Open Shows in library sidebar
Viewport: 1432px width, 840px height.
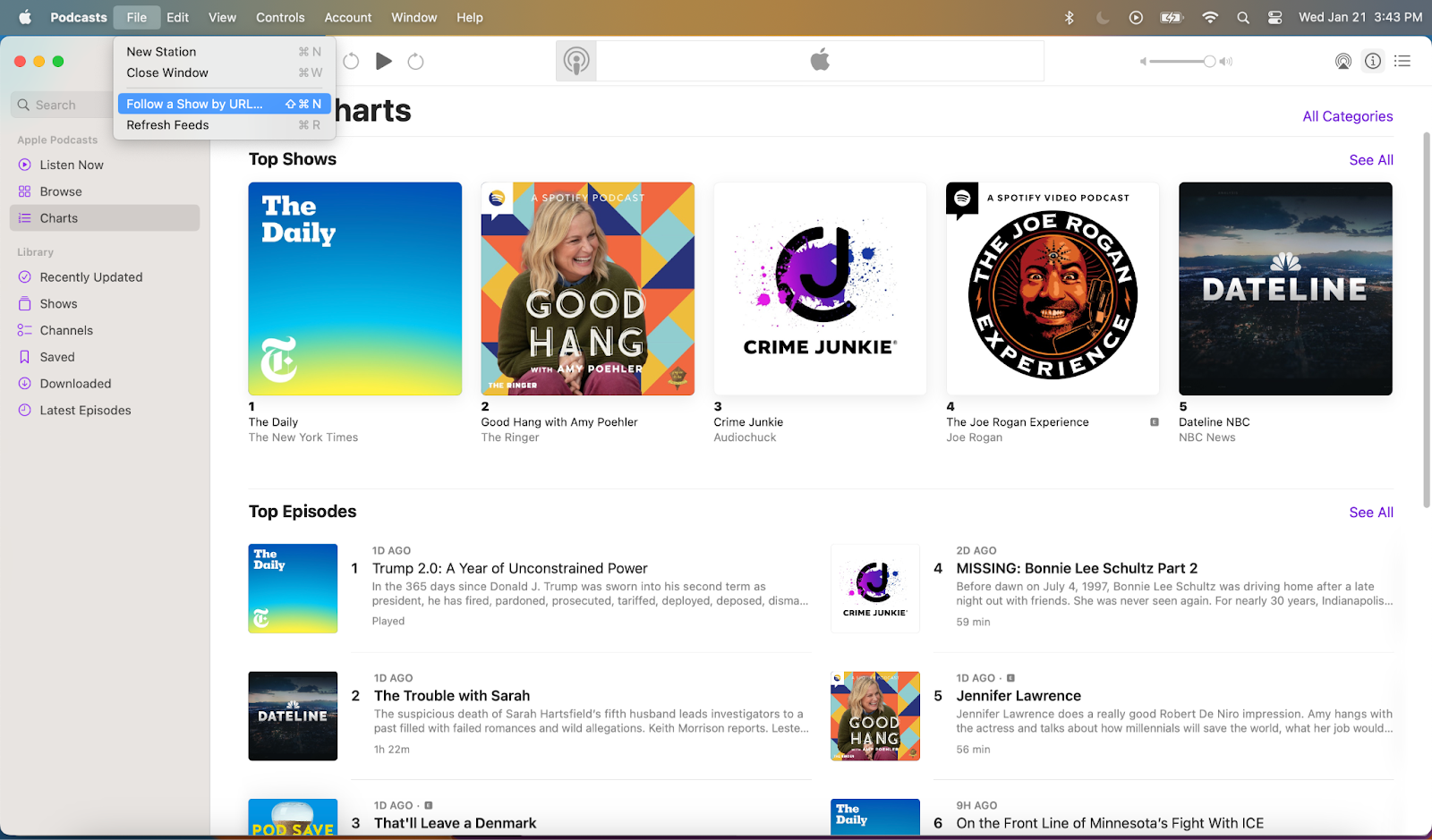(105, 304)
